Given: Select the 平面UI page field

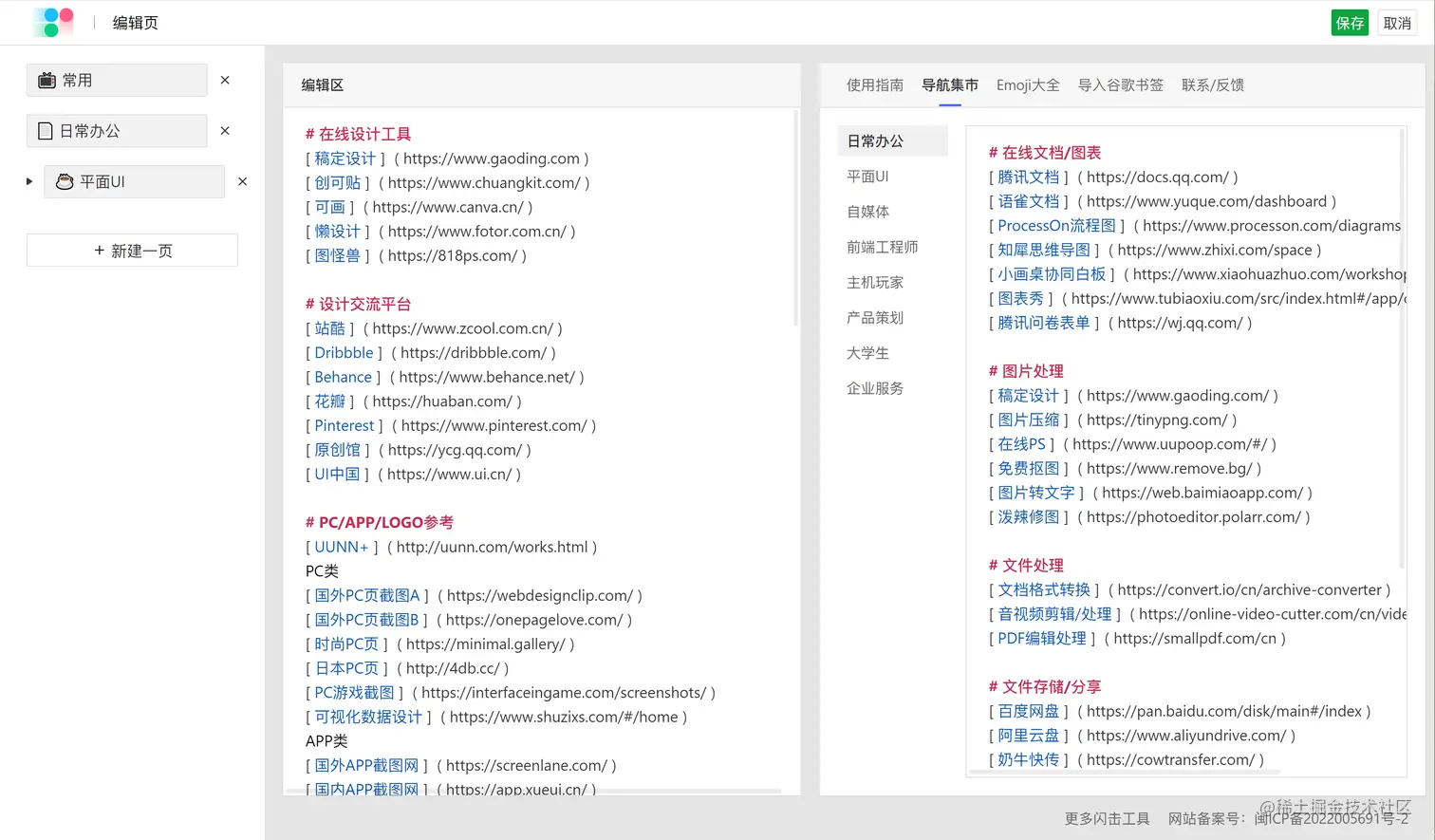Looking at the screenshot, I should point(134,181).
